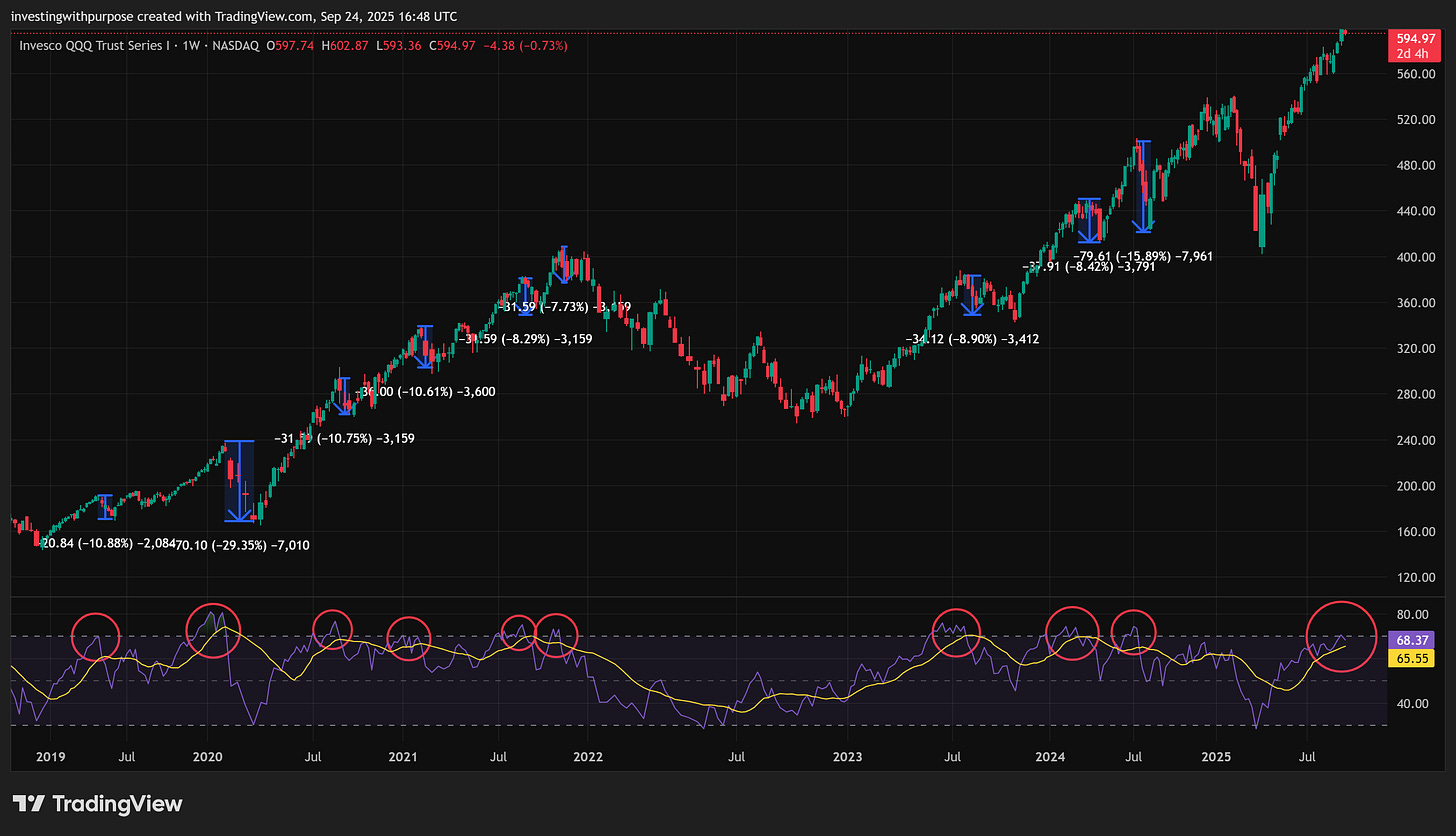This screenshot has width=1456, height=836.
Task: Click the 40.00 RSI axis label
Action: 1414,704
